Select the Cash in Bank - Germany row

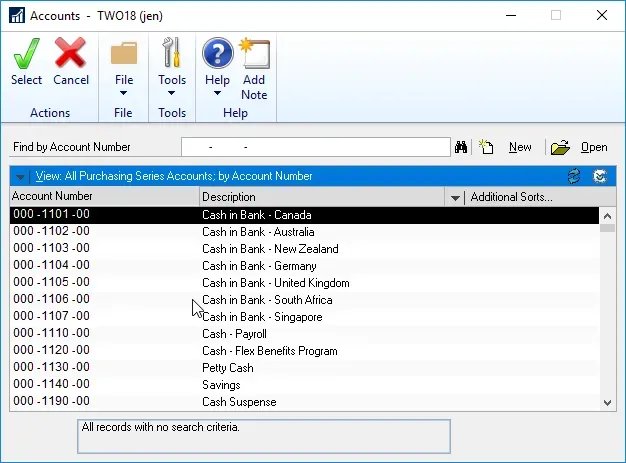click(259, 266)
